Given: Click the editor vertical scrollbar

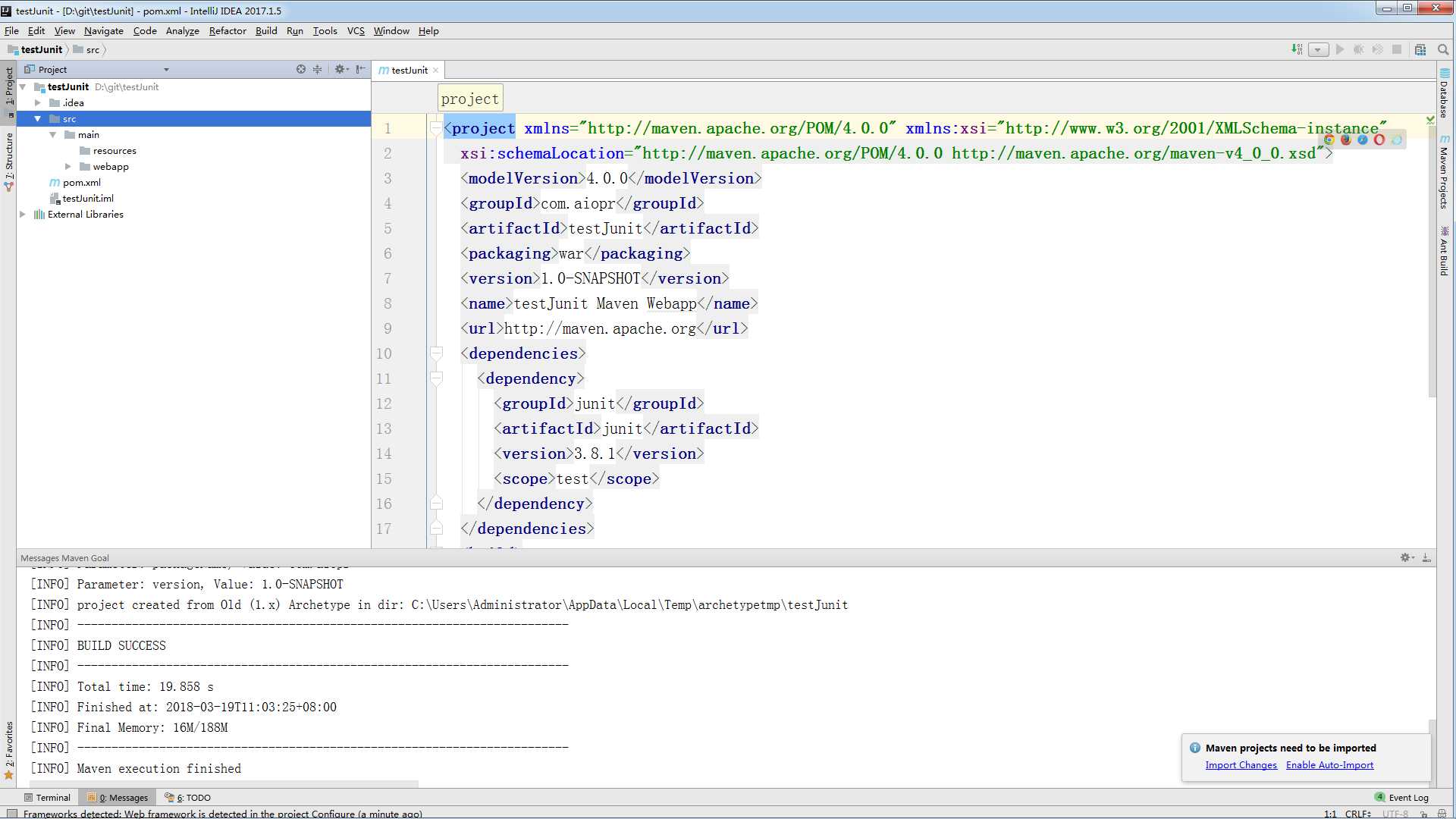Looking at the screenshot, I should [1432, 262].
